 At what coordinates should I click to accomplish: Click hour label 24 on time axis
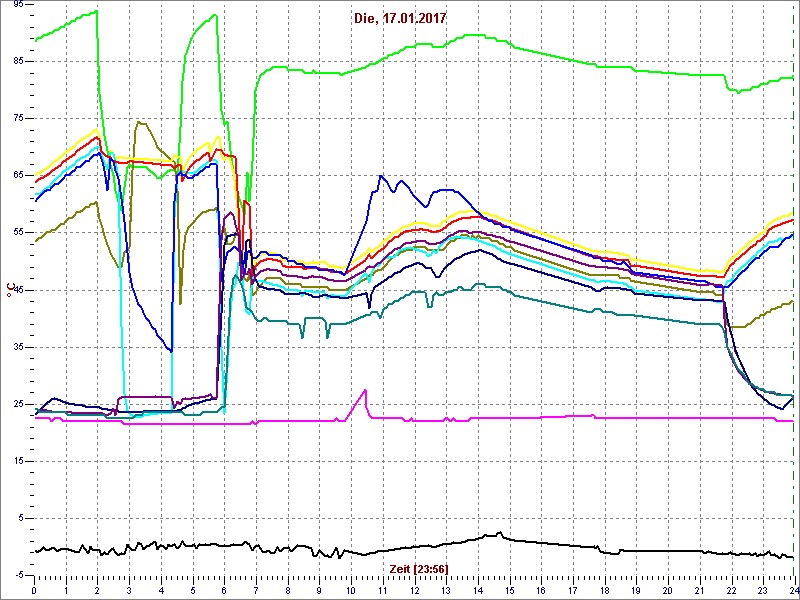tap(793, 591)
